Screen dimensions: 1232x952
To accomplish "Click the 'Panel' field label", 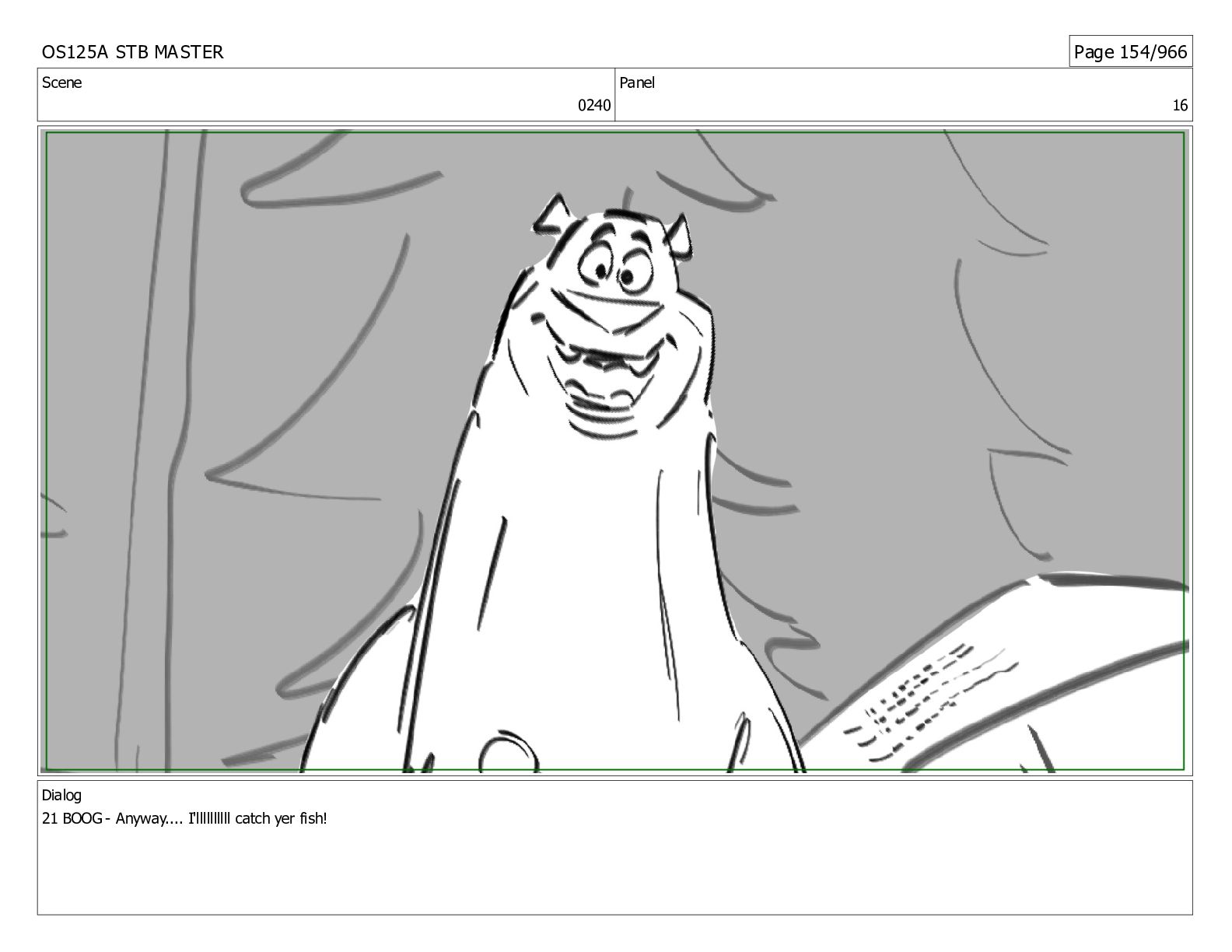I will pos(637,82).
